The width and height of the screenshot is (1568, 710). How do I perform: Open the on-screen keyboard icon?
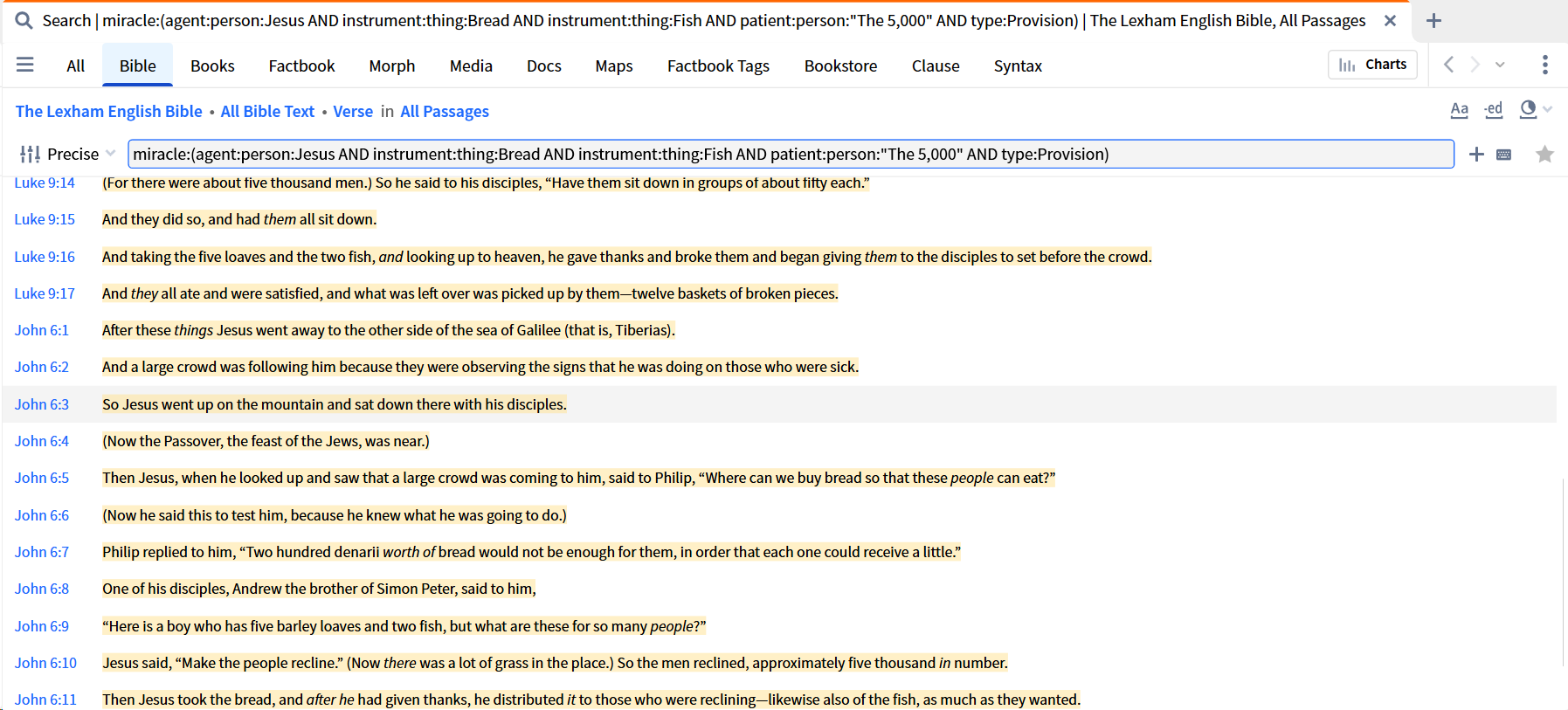pos(1503,155)
